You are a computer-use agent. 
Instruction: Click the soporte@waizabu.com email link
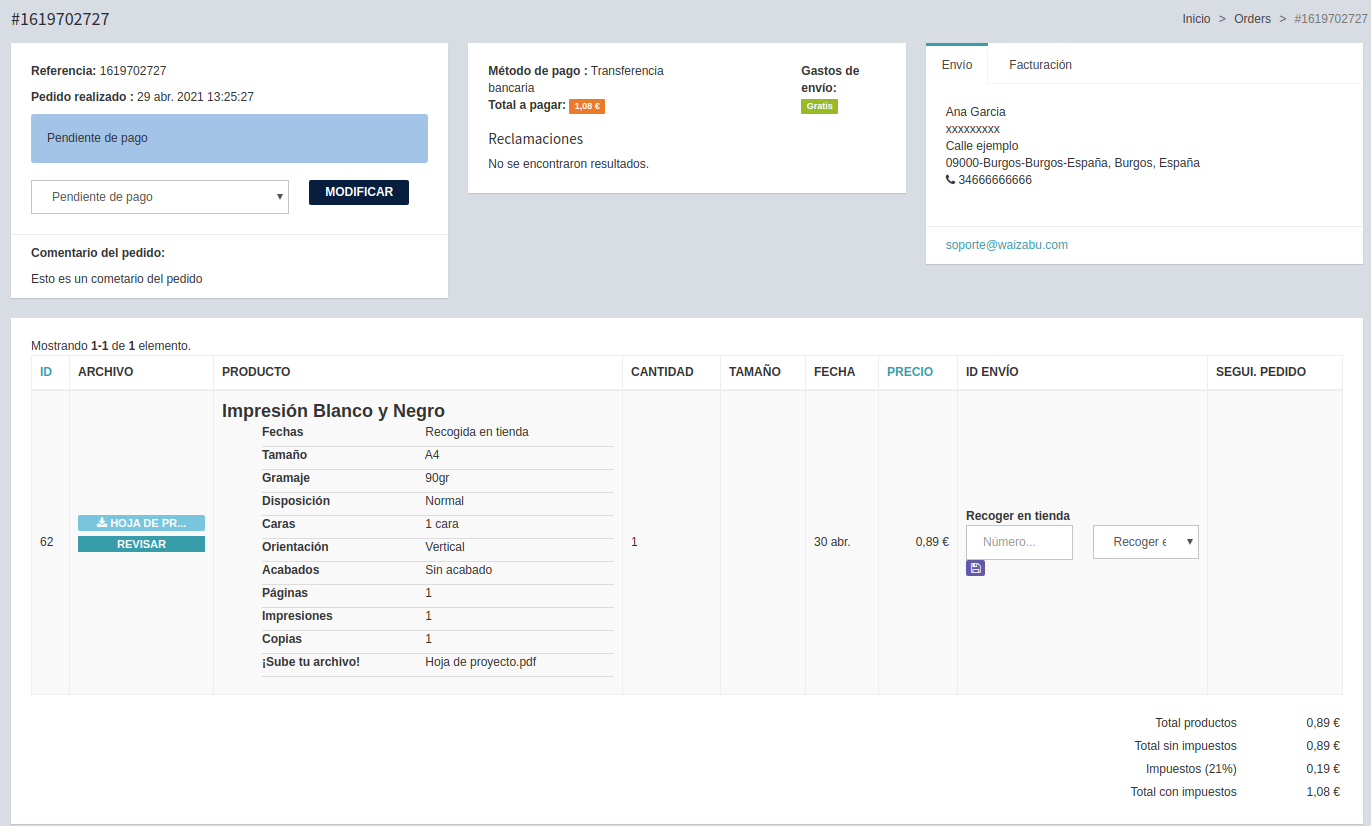[x=1007, y=245]
